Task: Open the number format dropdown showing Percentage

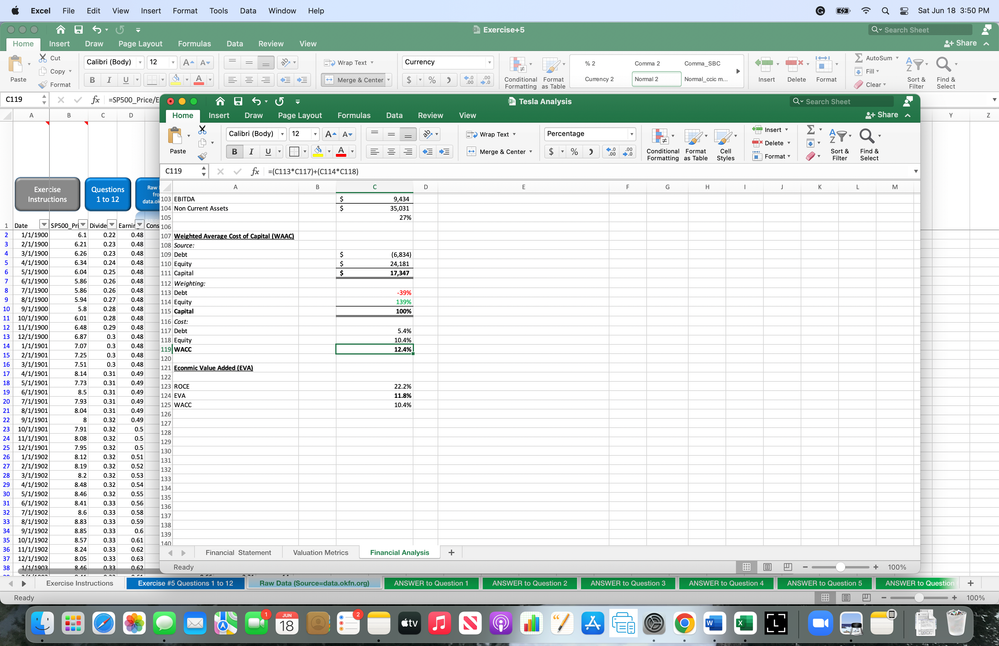Action: (588, 134)
